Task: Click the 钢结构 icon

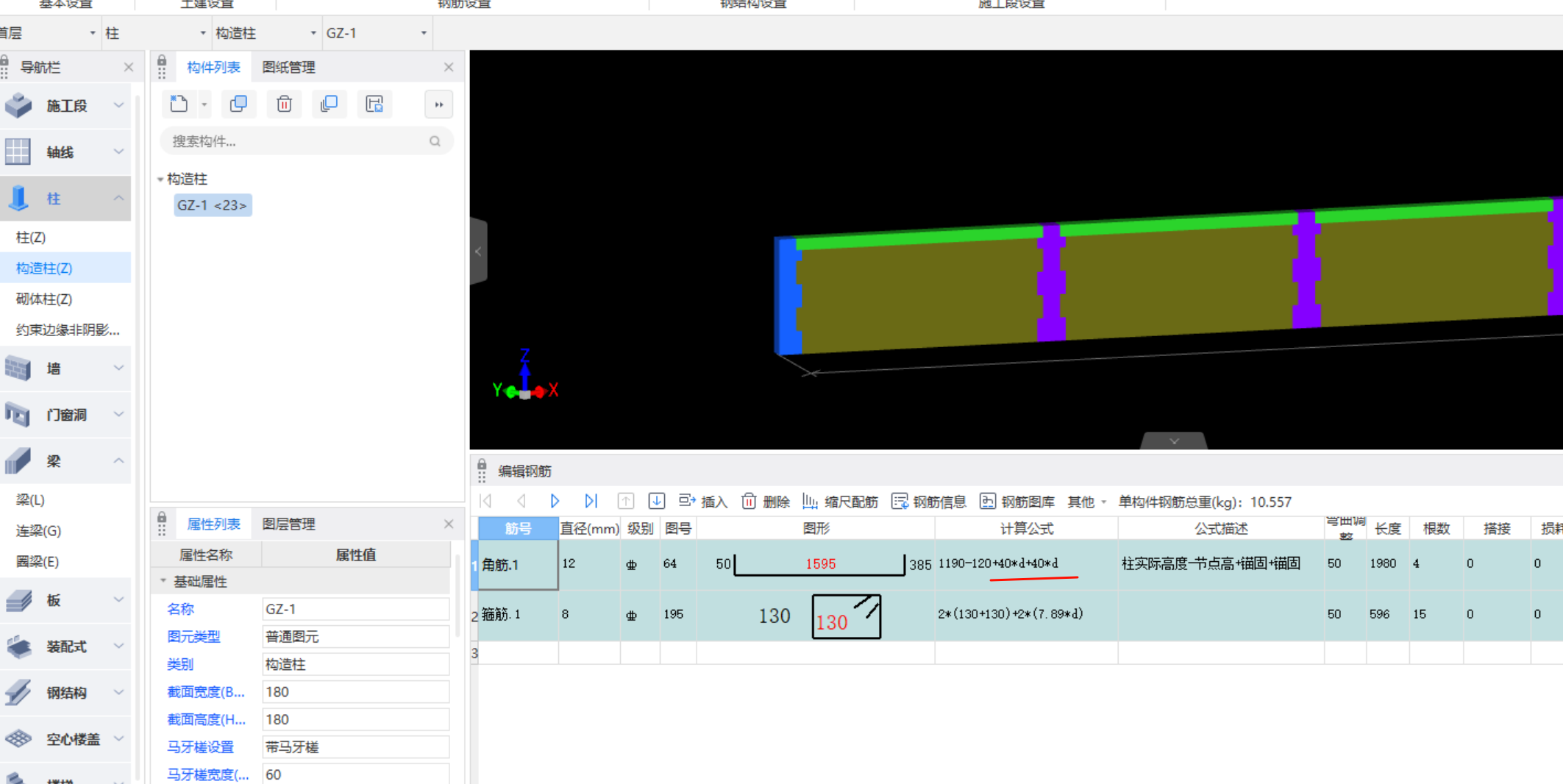Action: [x=18, y=692]
